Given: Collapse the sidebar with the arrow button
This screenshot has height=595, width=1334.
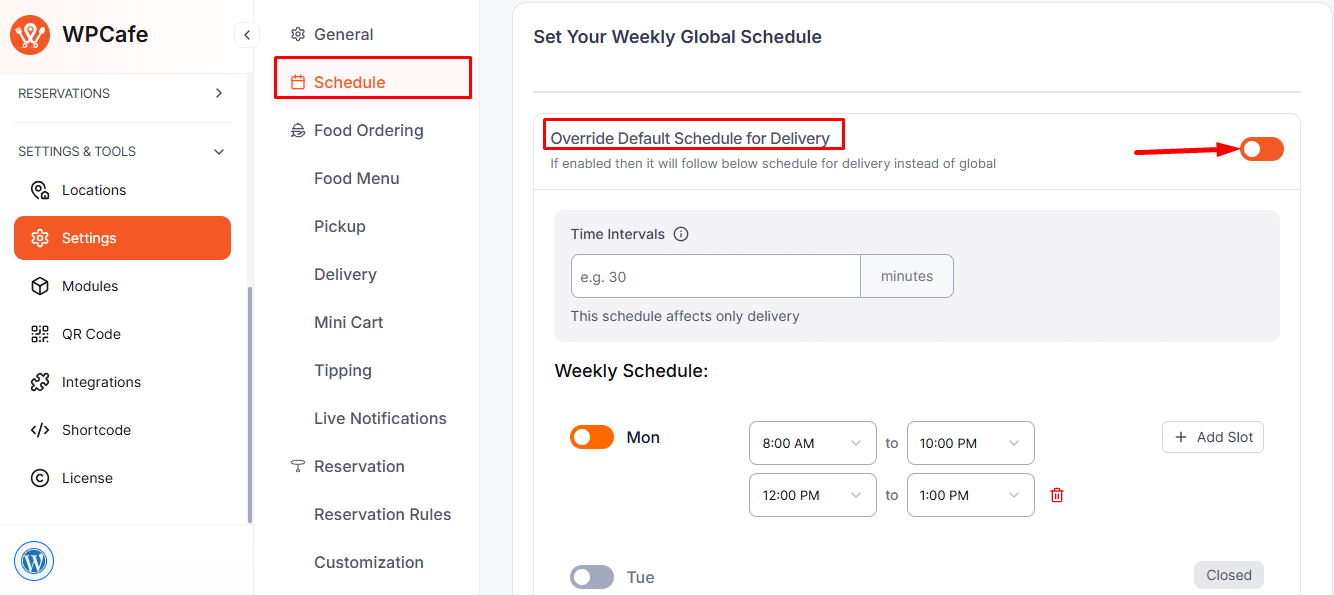Looking at the screenshot, I should click(246, 35).
